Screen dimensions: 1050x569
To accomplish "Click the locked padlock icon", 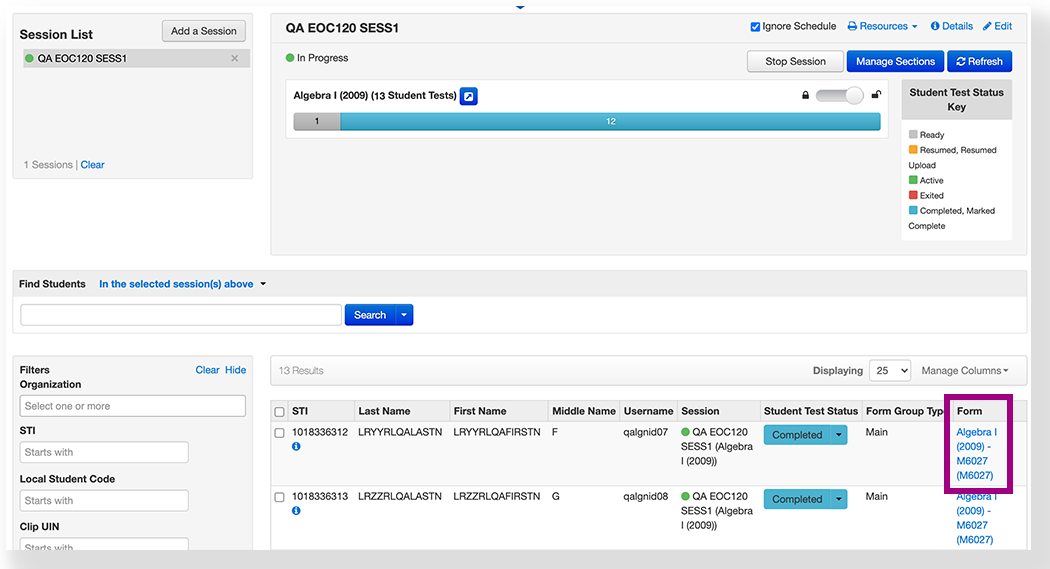I will [x=805, y=96].
